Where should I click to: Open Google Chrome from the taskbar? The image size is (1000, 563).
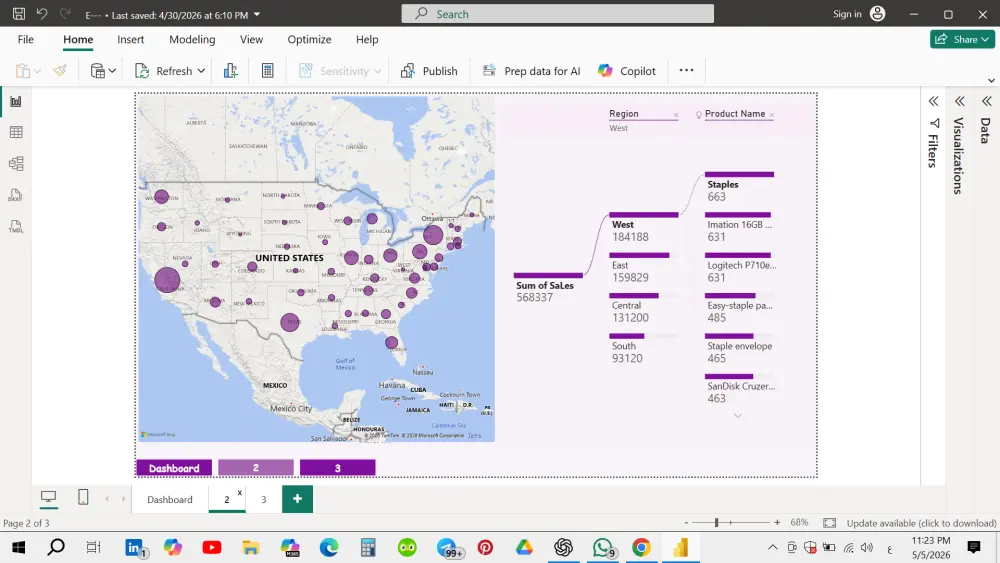(642, 547)
